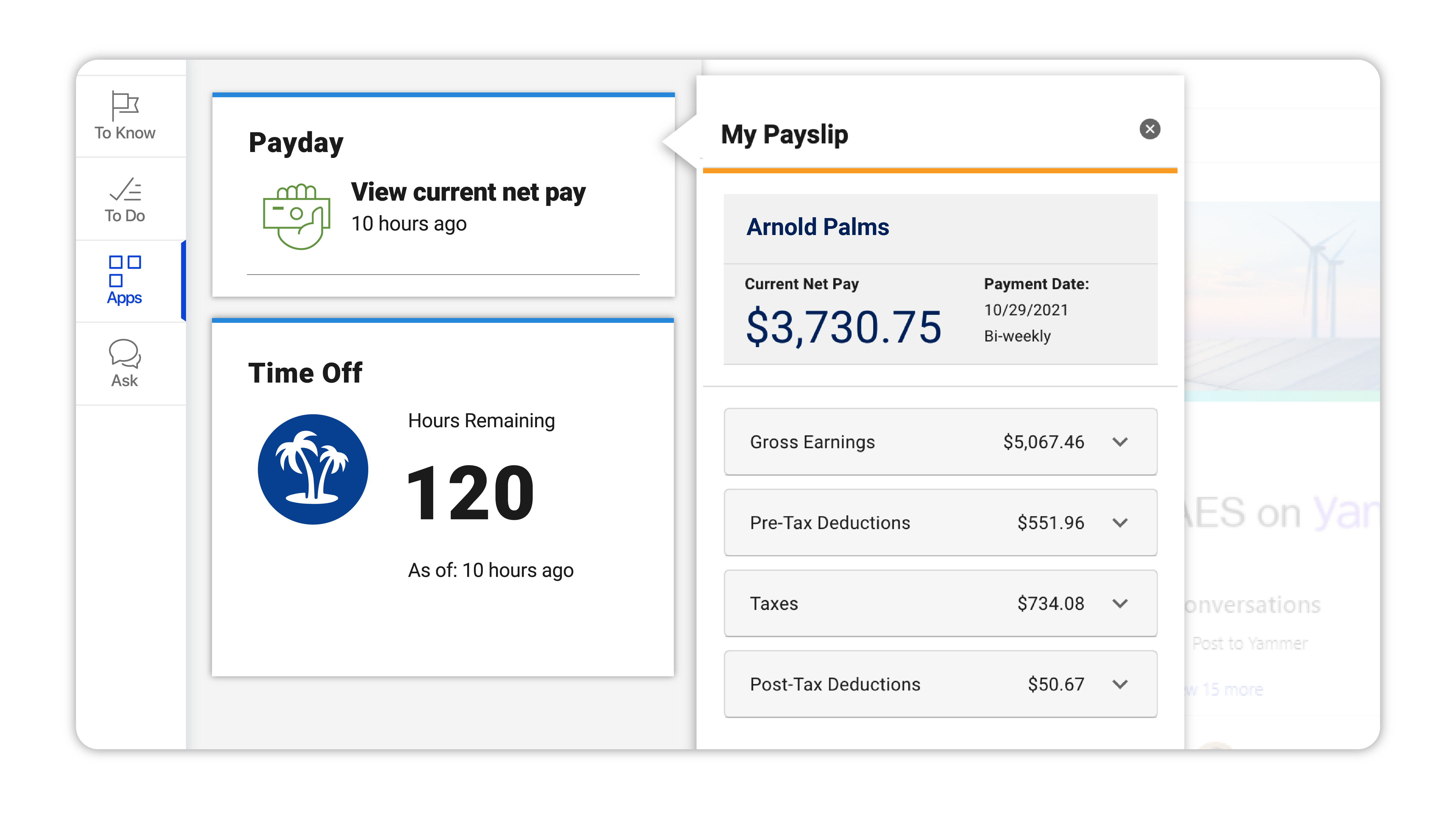Click the Time Off card title

point(305,373)
